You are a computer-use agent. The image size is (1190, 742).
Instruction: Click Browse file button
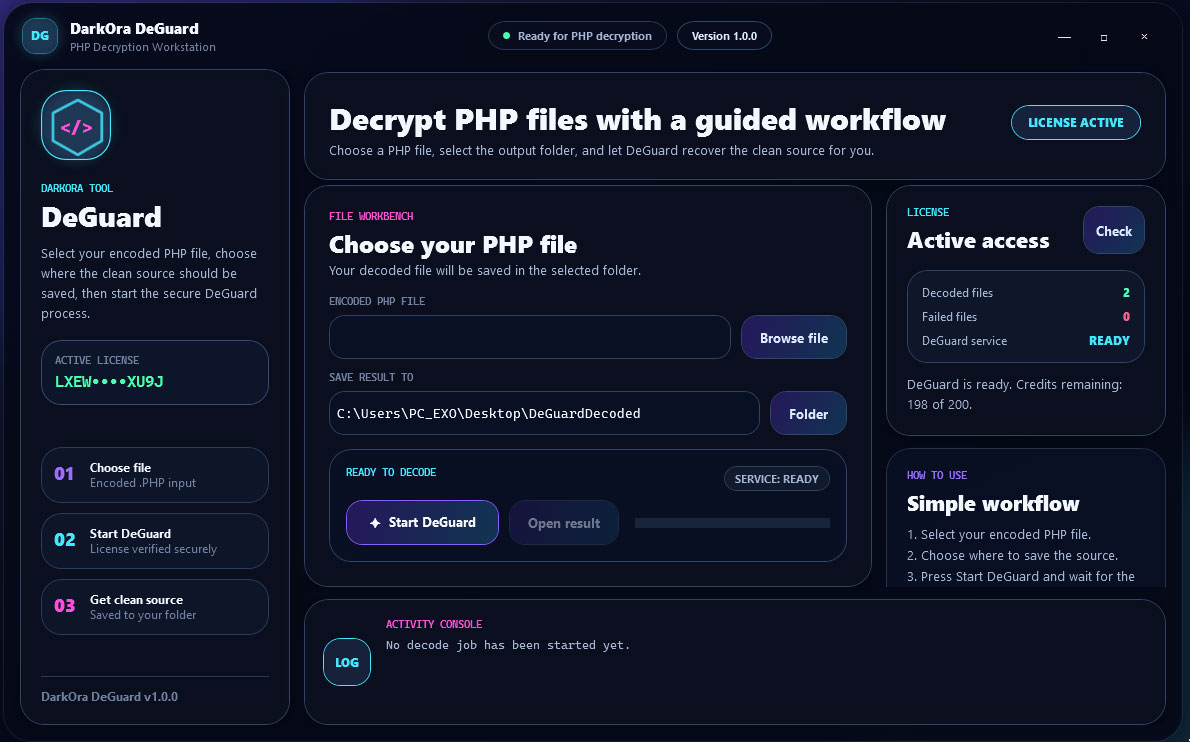pos(794,338)
